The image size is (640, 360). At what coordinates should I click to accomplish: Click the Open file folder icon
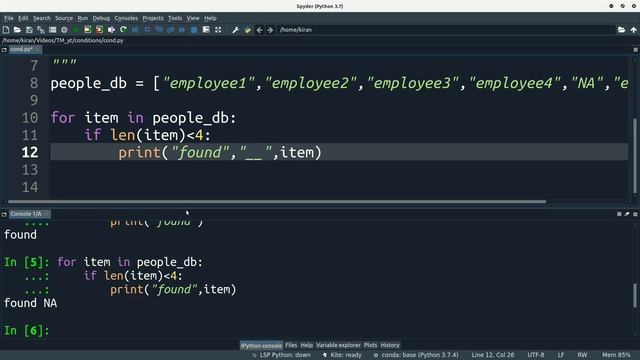coord(17,30)
